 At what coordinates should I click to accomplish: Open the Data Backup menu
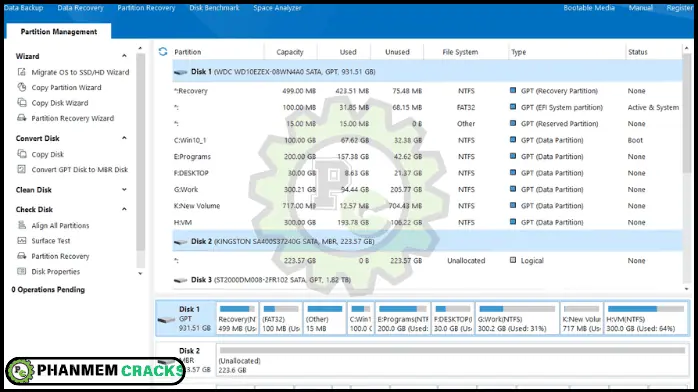click(24, 8)
